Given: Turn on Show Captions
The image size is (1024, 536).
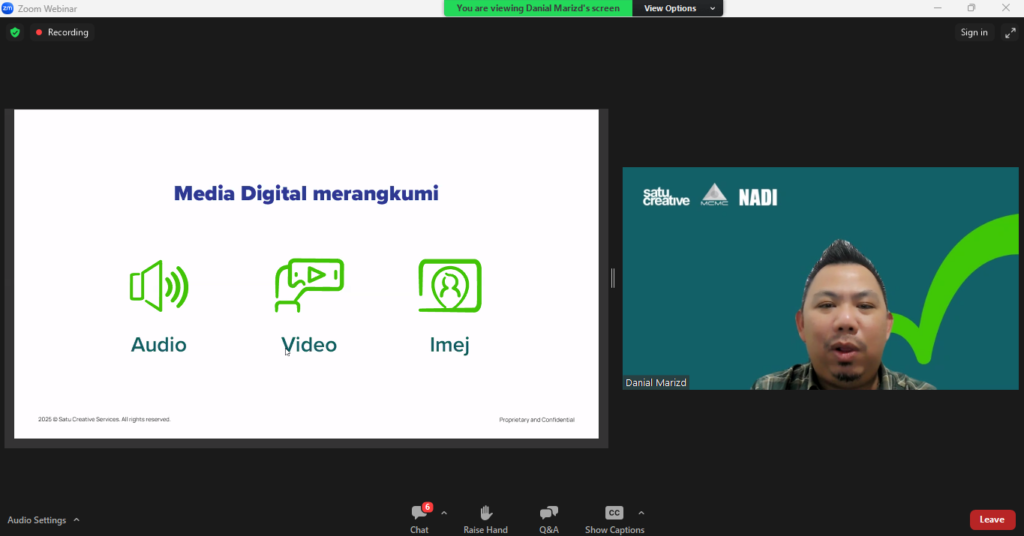Looking at the screenshot, I should click(x=614, y=519).
